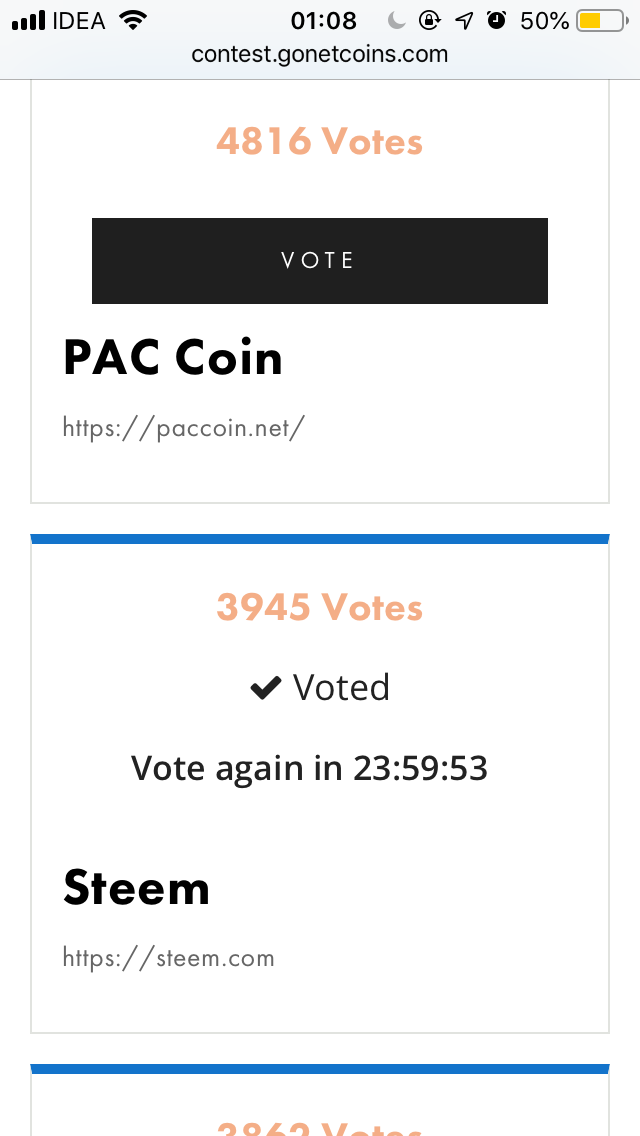Tap the blue bar atop Steem card
The height and width of the screenshot is (1136, 640).
(320, 538)
